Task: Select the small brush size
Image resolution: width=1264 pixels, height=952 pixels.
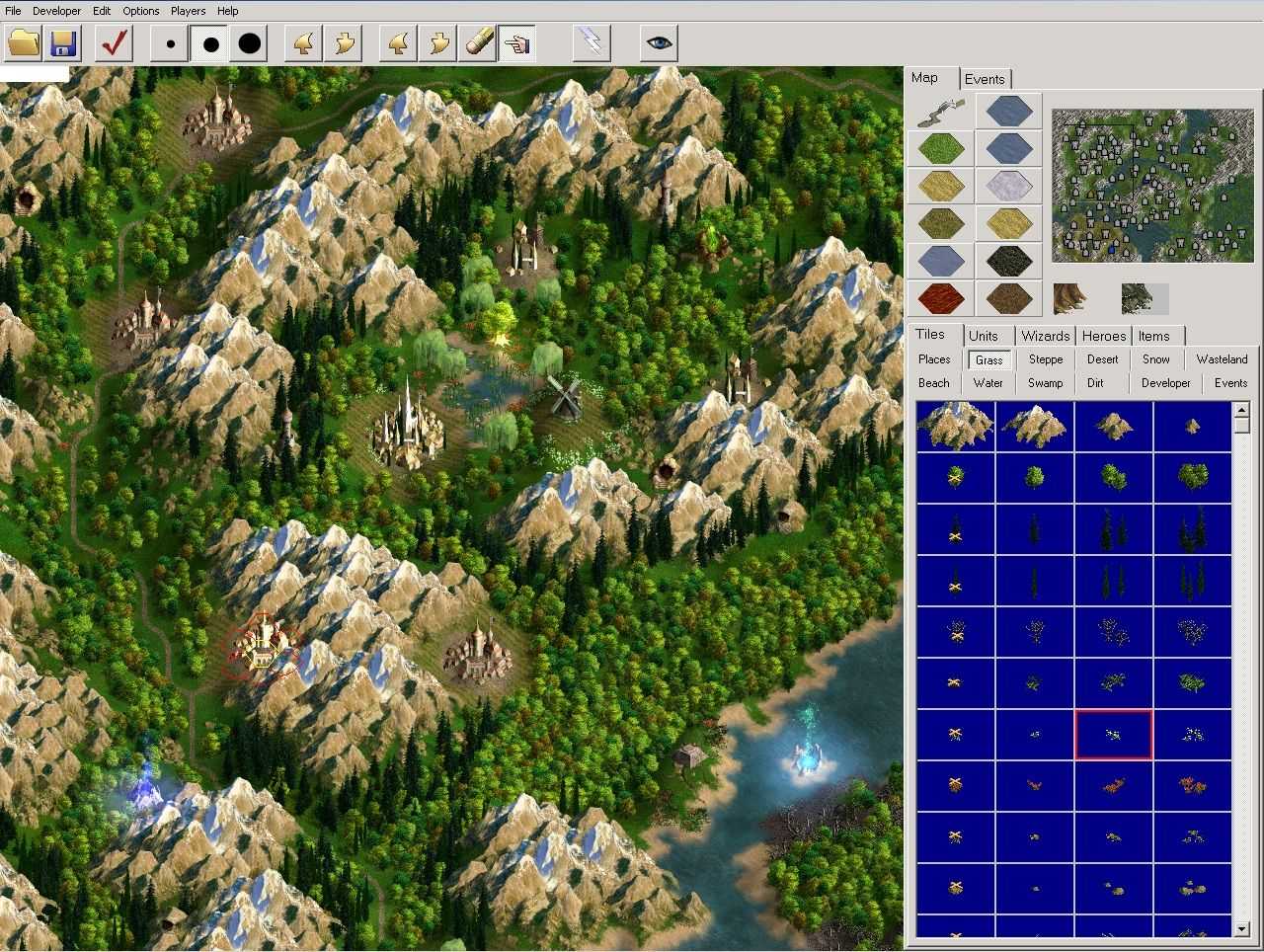Action: 168,43
